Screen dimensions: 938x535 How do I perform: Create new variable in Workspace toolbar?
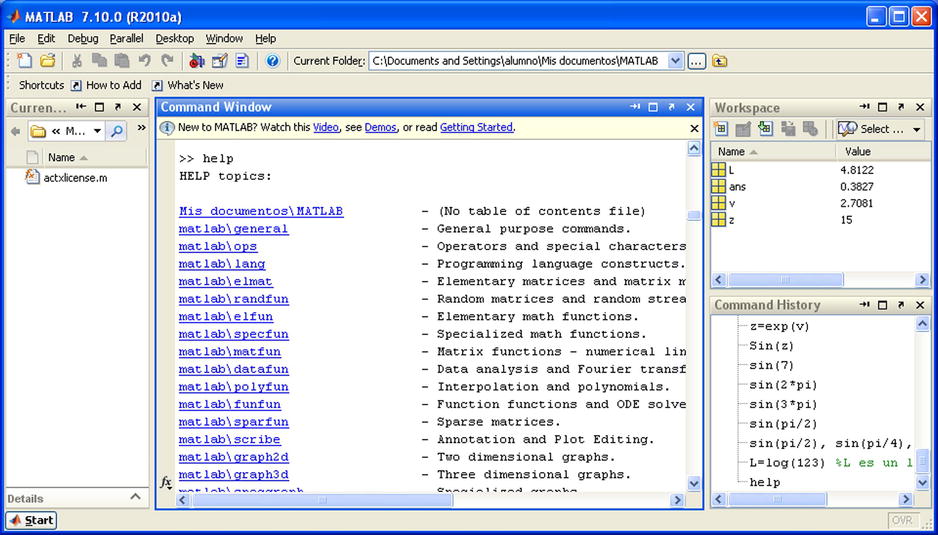point(720,128)
